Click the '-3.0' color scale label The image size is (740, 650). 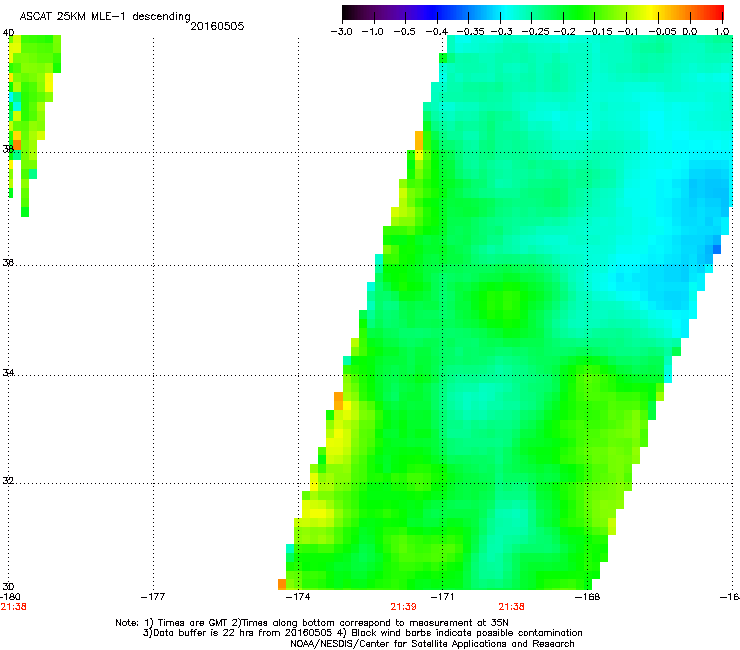(x=341, y=32)
